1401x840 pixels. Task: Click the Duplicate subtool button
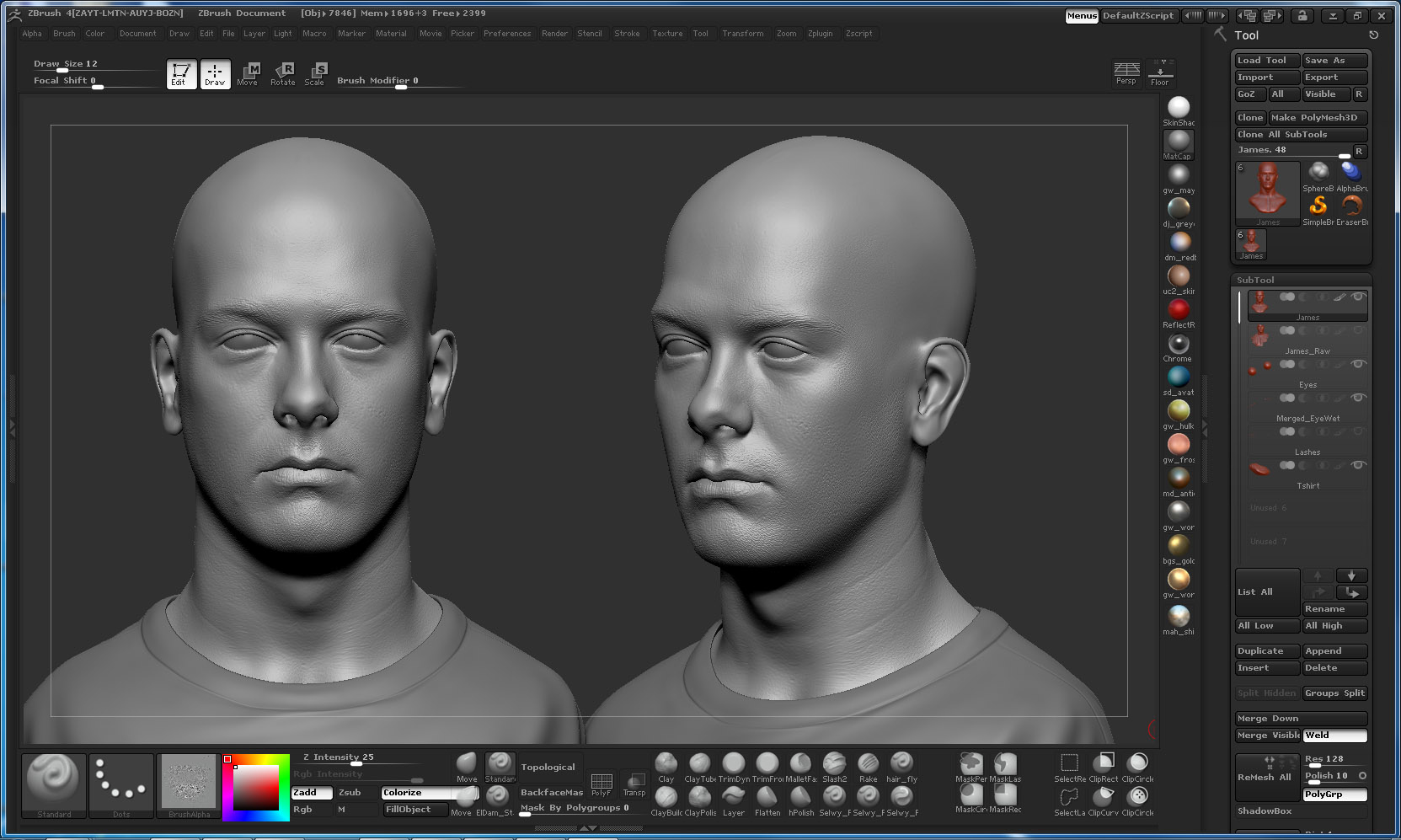(x=1267, y=651)
